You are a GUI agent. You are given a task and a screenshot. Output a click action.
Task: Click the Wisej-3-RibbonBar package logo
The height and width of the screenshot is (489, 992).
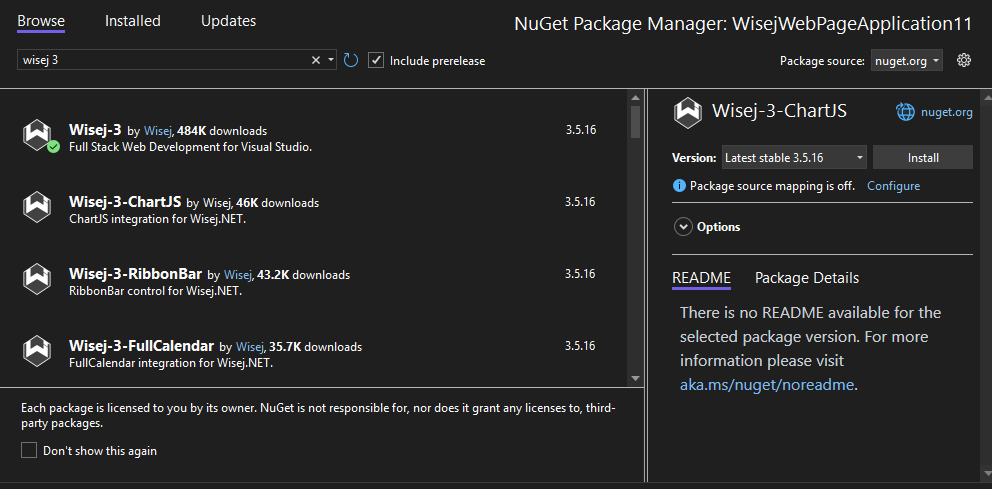click(x=37, y=278)
